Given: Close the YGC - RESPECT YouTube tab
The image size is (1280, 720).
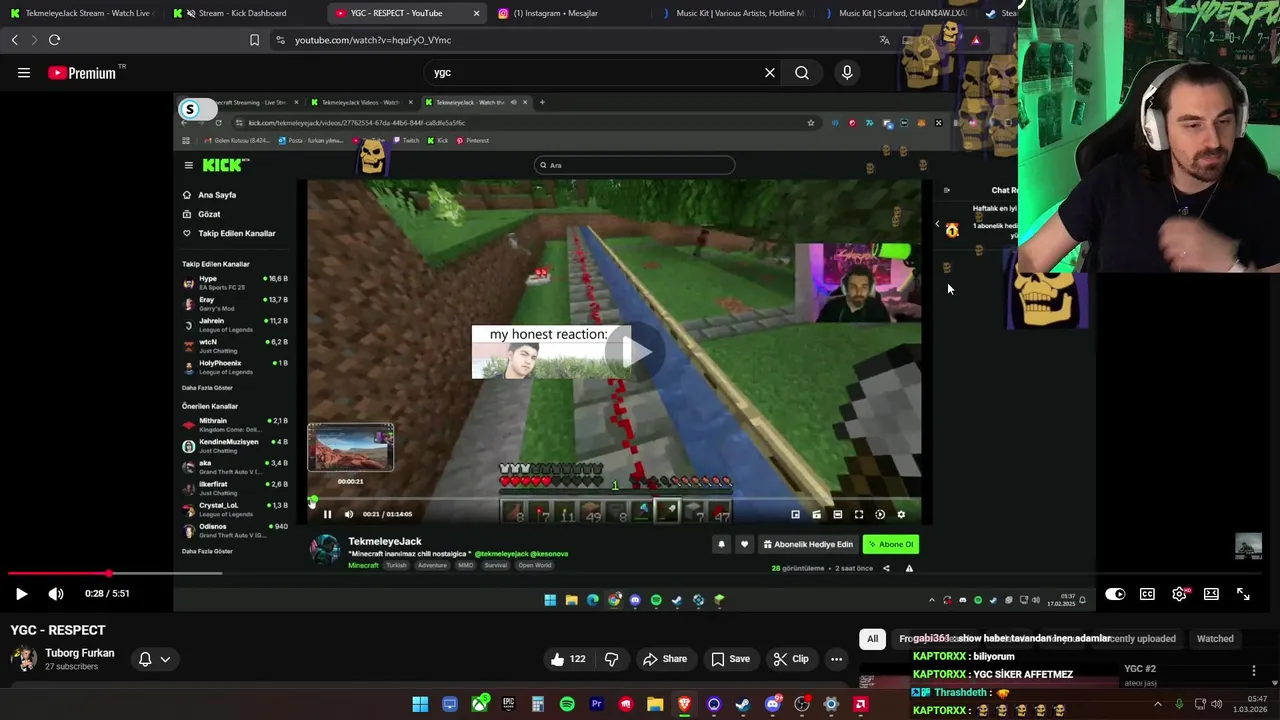Looking at the screenshot, I should 476,13.
